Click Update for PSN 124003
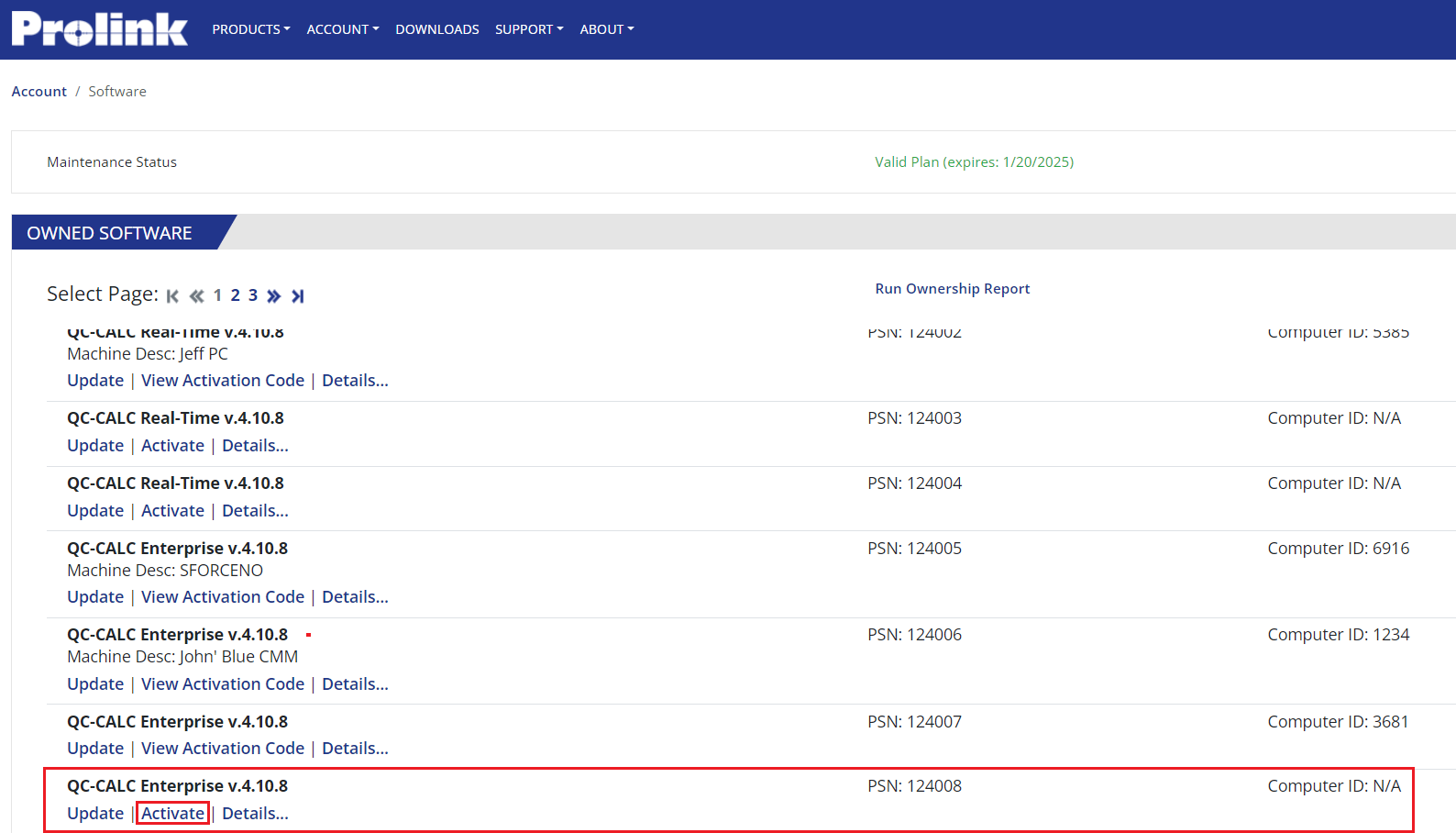This screenshot has height=833, width=1456. pyautogui.click(x=95, y=445)
